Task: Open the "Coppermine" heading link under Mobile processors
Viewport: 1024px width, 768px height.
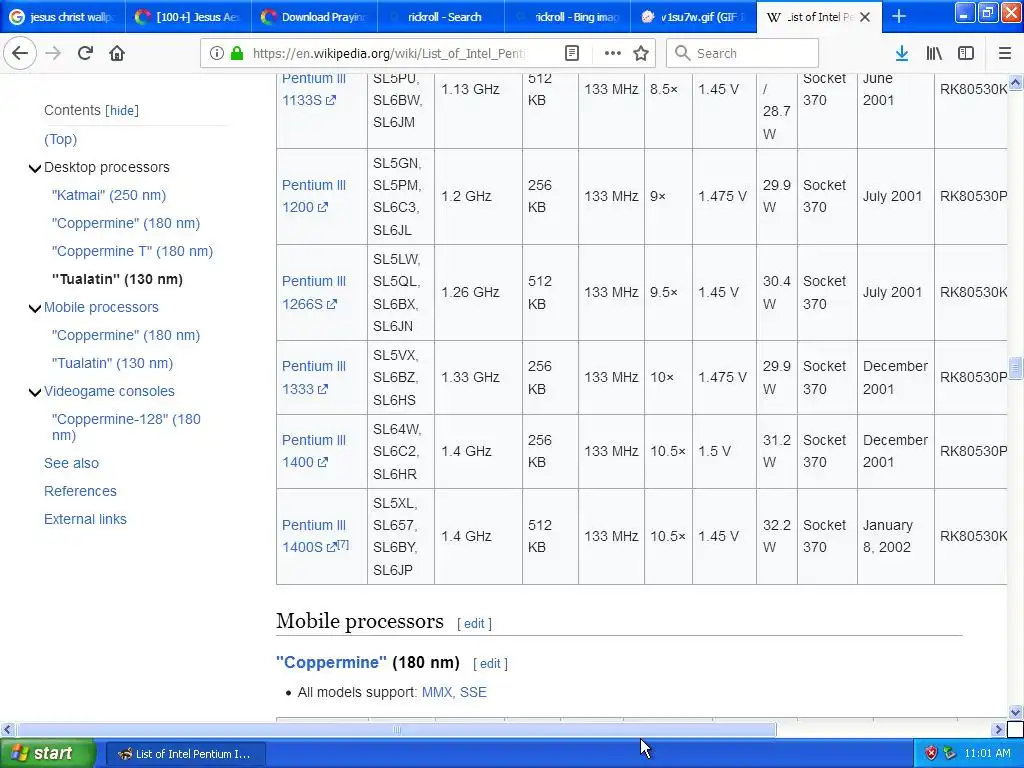Action: (x=331, y=662)
